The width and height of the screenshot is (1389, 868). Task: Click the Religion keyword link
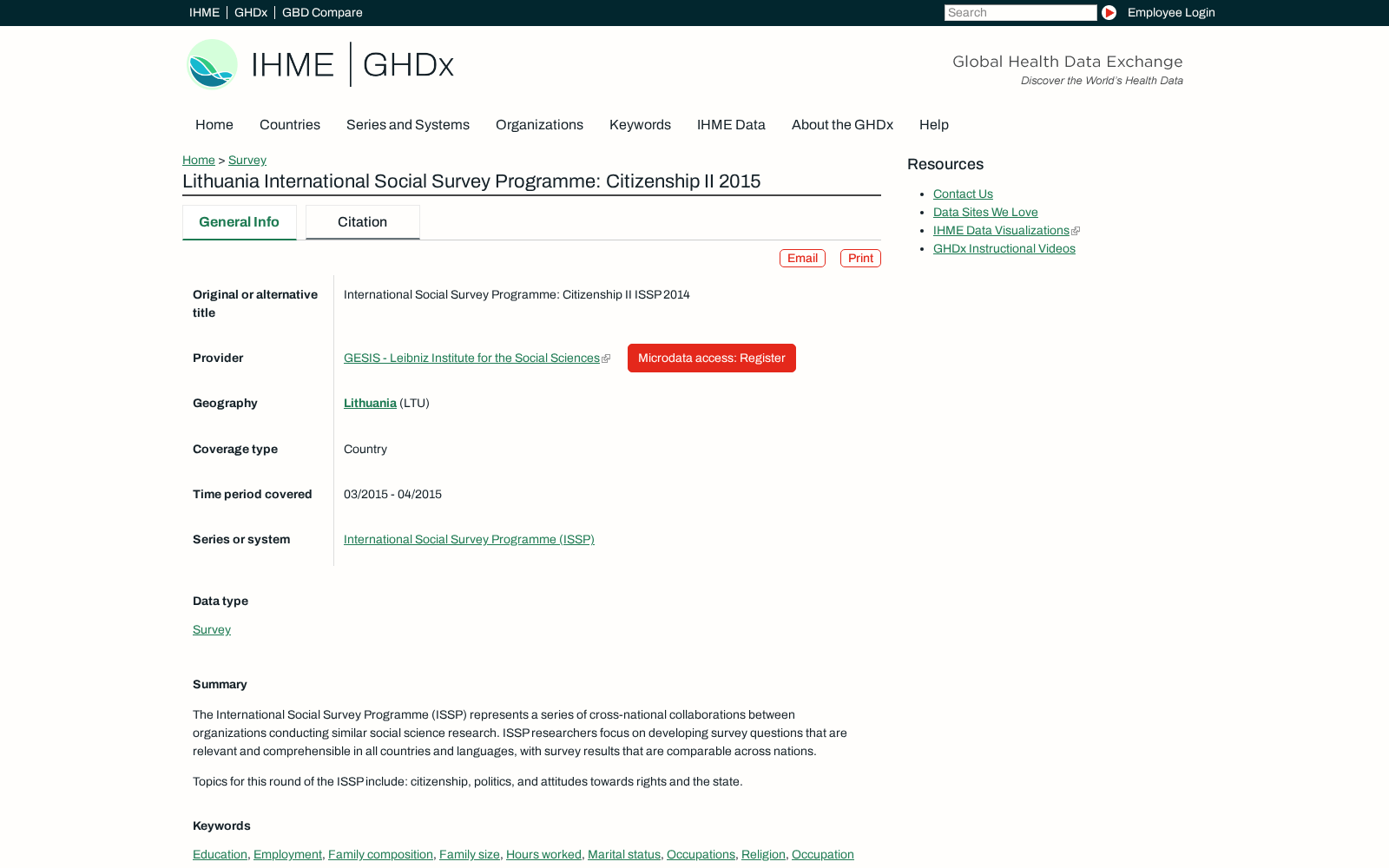pos(763,854)
